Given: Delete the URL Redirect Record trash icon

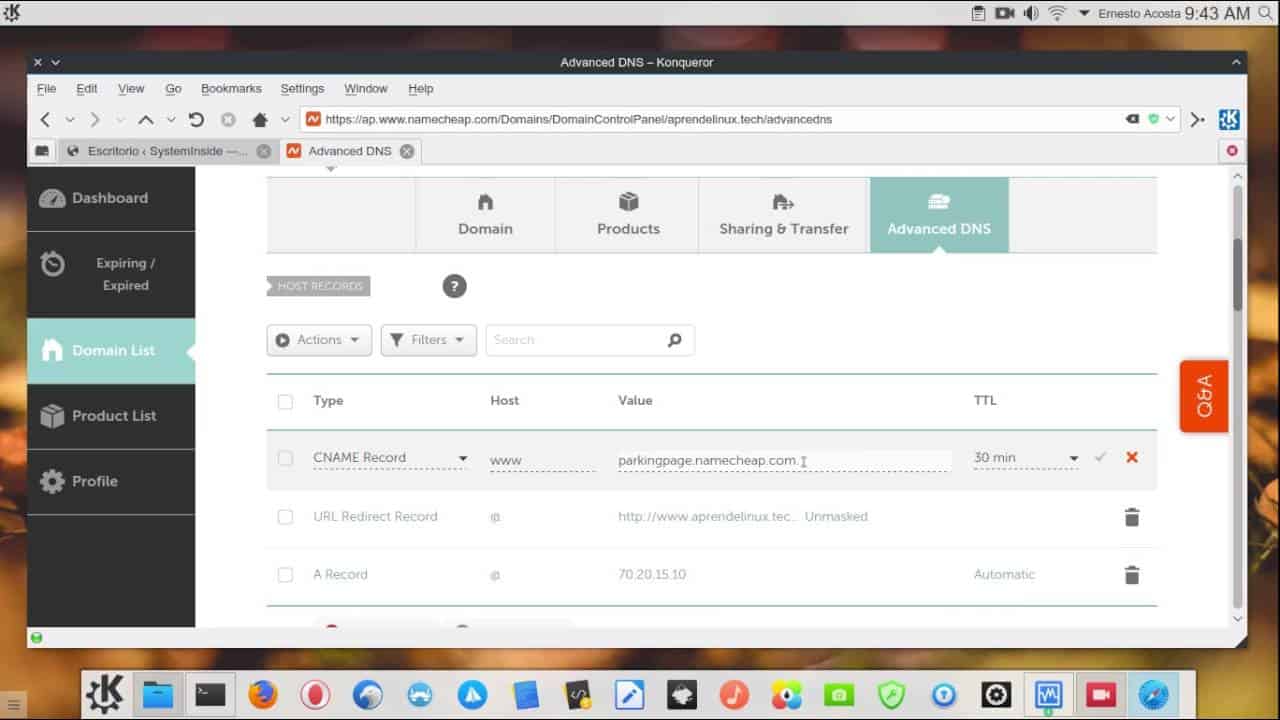Looking at the screenshot, I should [x=1132, y=517].
